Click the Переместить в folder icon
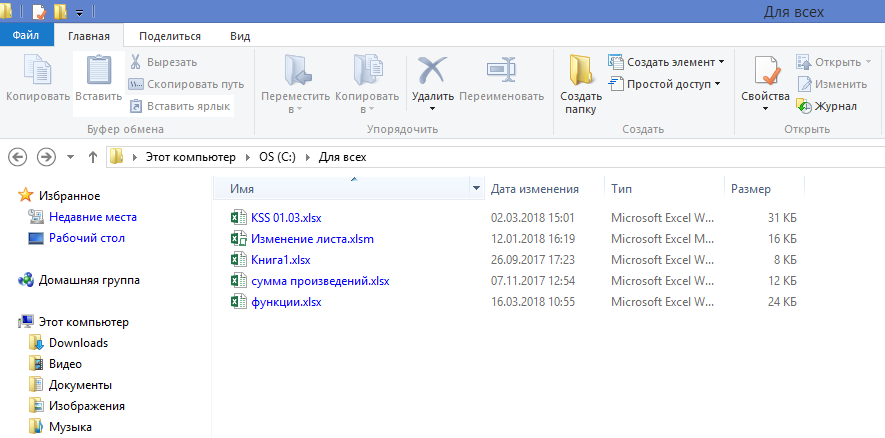The height and width of the screenshot is (438, 885). pyautogui.click(x=297, y=70)
